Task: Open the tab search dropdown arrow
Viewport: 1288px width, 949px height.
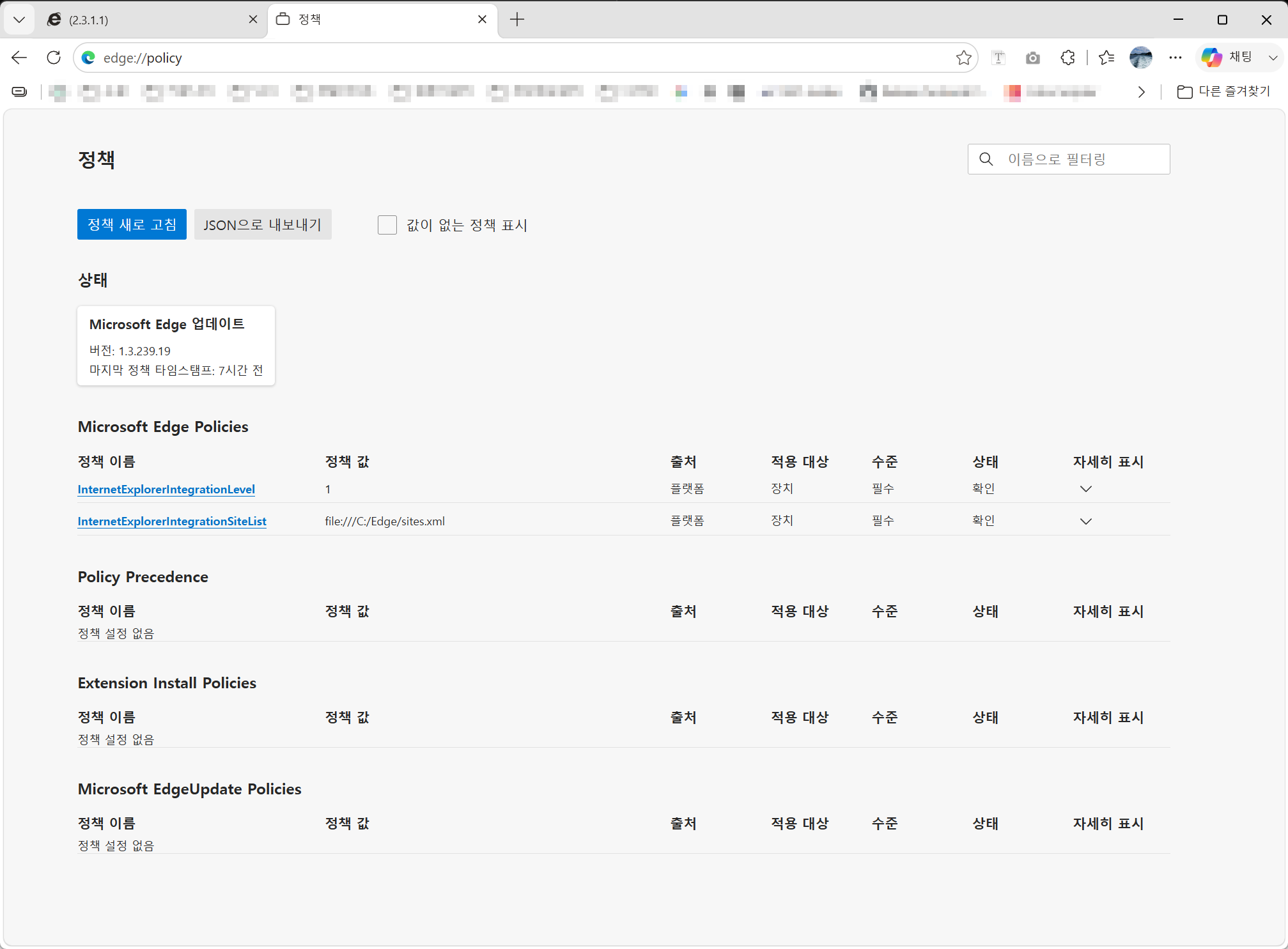Action: pos(19,20)
